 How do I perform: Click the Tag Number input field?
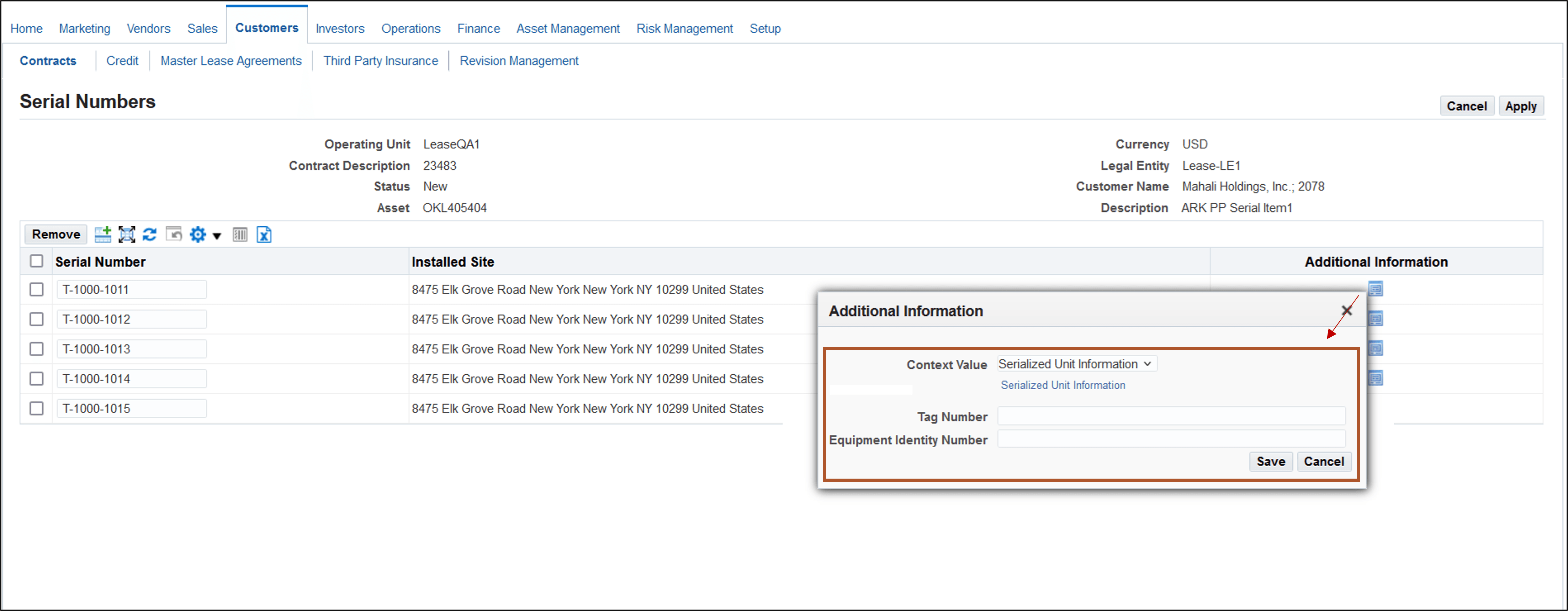pyautogui.click(x=1171, y=417)
